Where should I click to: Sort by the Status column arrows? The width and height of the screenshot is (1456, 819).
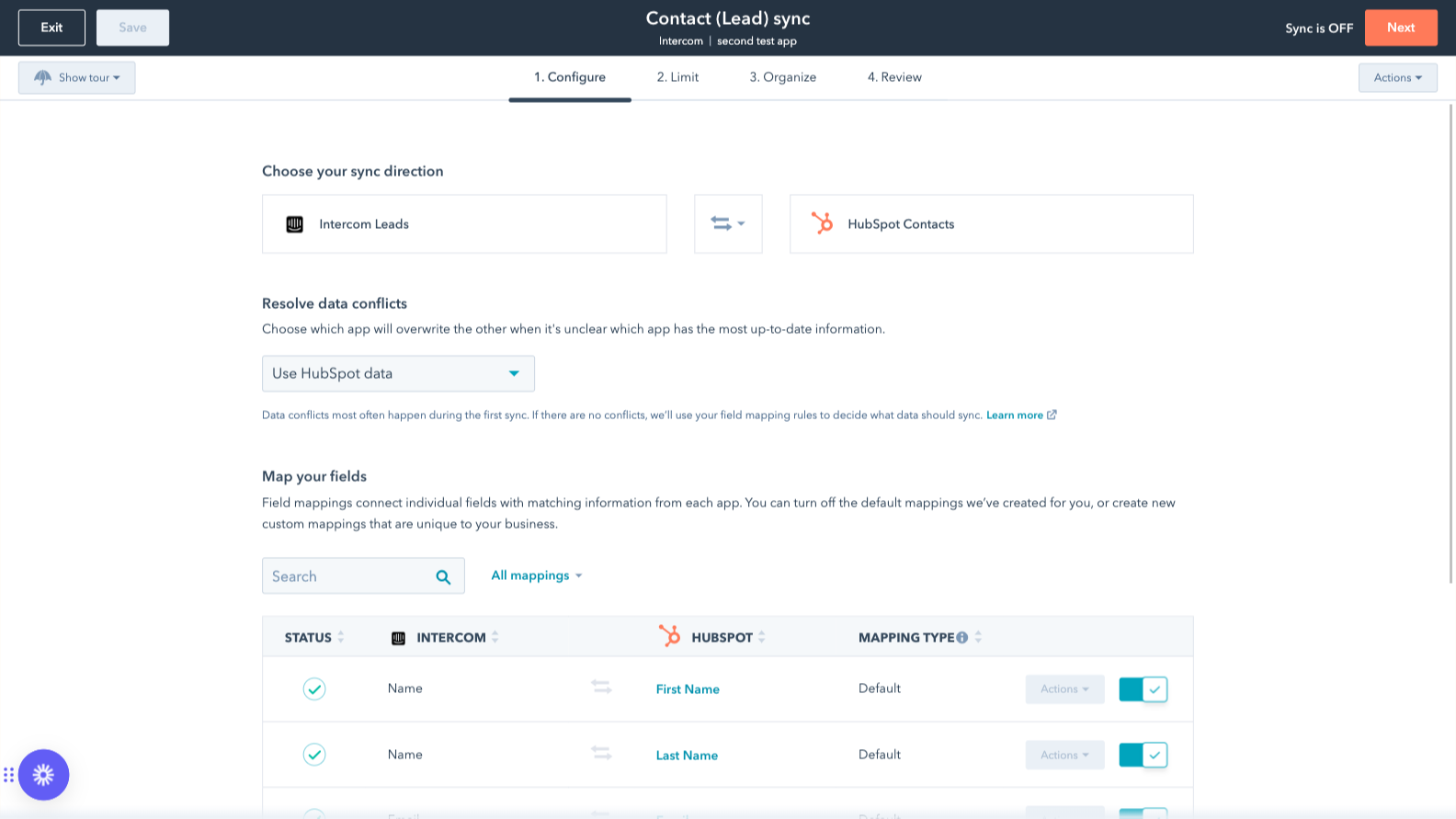point(341,637)
